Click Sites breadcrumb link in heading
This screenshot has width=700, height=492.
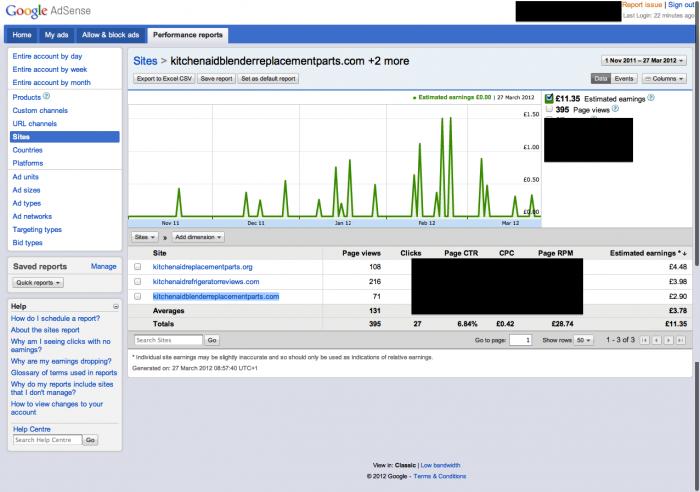145,61
